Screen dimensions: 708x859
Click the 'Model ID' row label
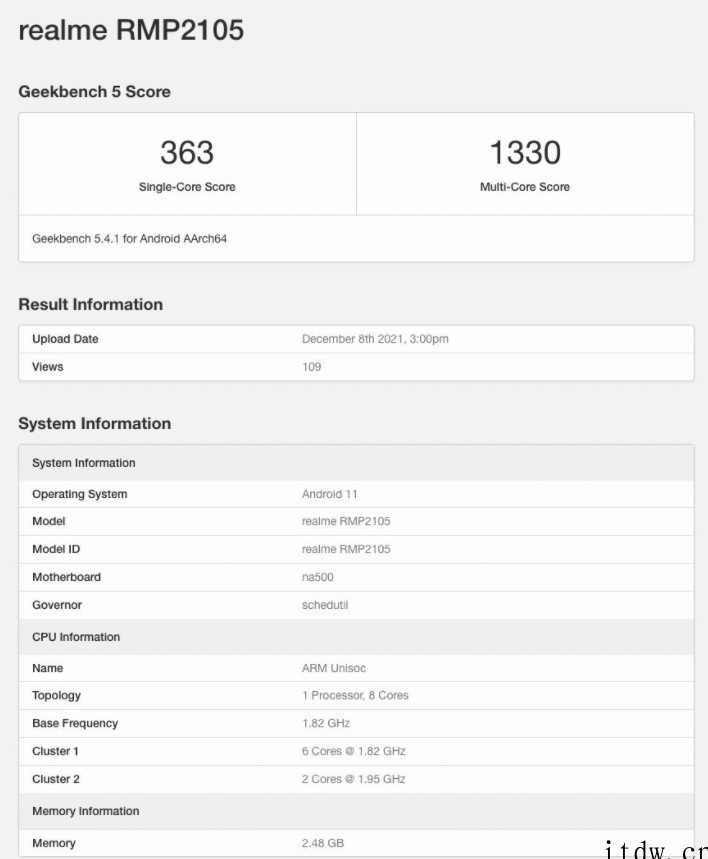56,549
